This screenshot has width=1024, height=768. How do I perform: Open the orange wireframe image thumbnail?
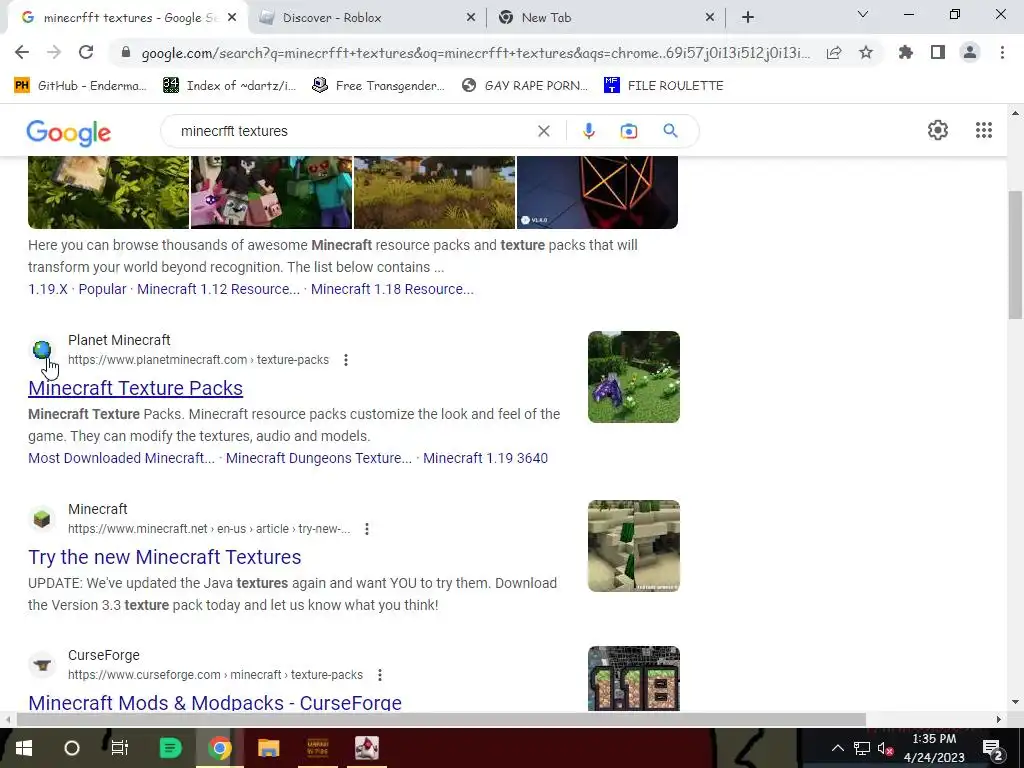point(597,192)
